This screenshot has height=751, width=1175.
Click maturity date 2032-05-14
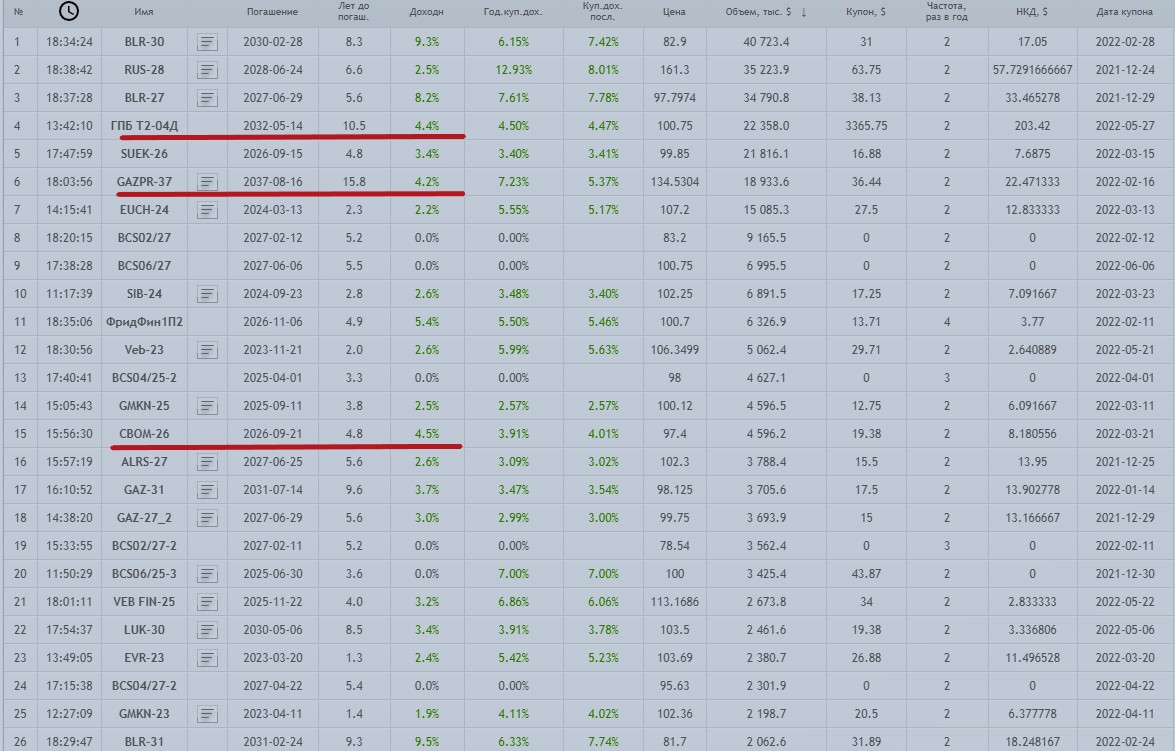[273, 126]
